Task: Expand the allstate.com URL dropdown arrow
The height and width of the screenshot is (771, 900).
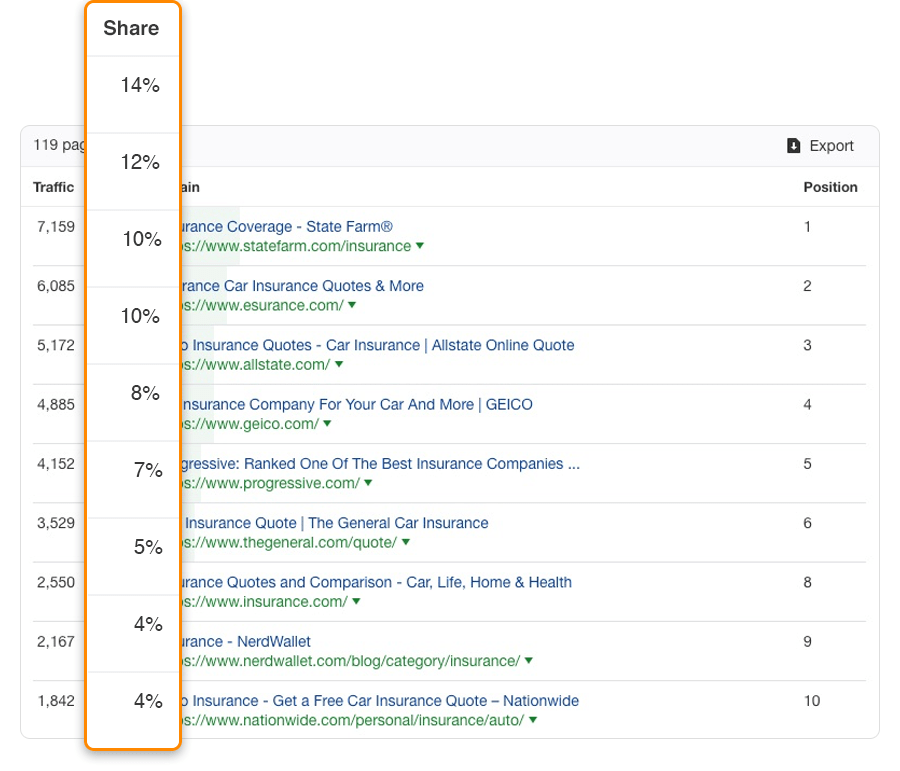Action: [x=339, y=364]
